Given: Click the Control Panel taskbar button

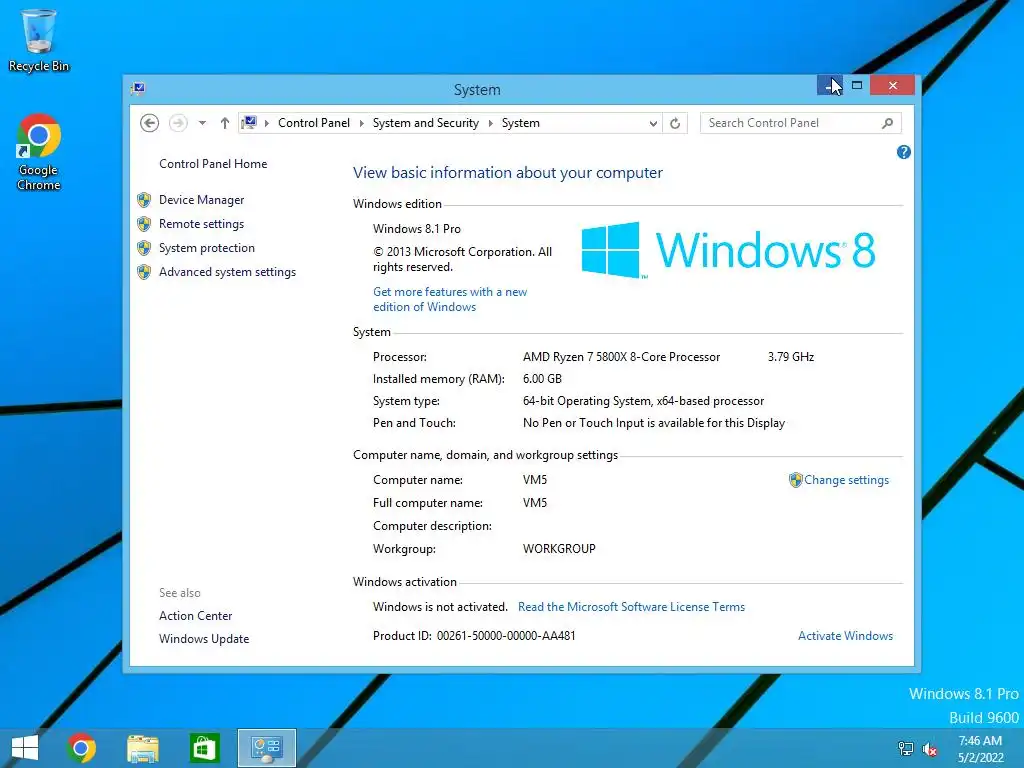Looking at the screenshot, I should click(x=266, y=748).
